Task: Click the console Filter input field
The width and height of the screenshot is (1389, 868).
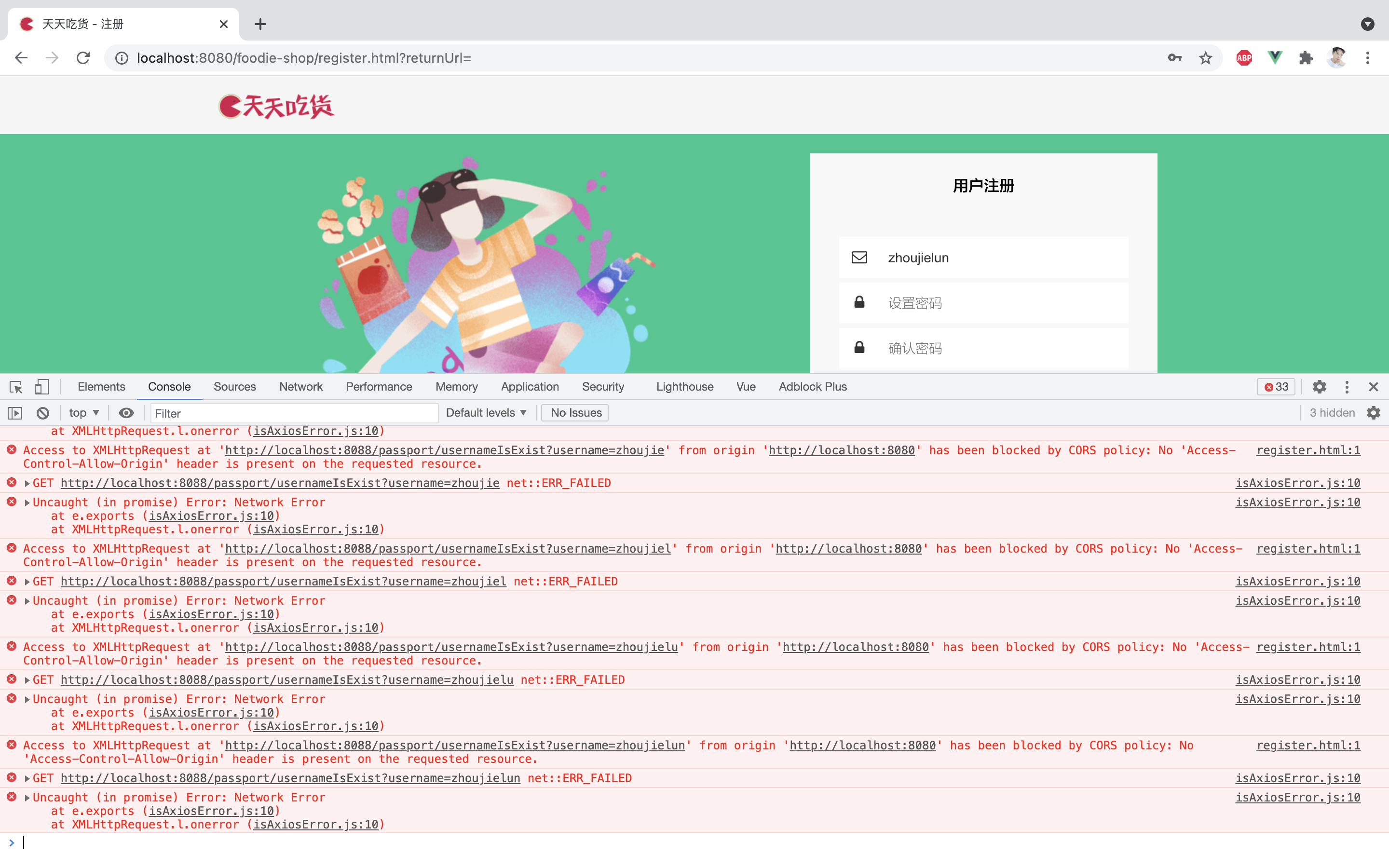Action: click(x=294, y=413)
